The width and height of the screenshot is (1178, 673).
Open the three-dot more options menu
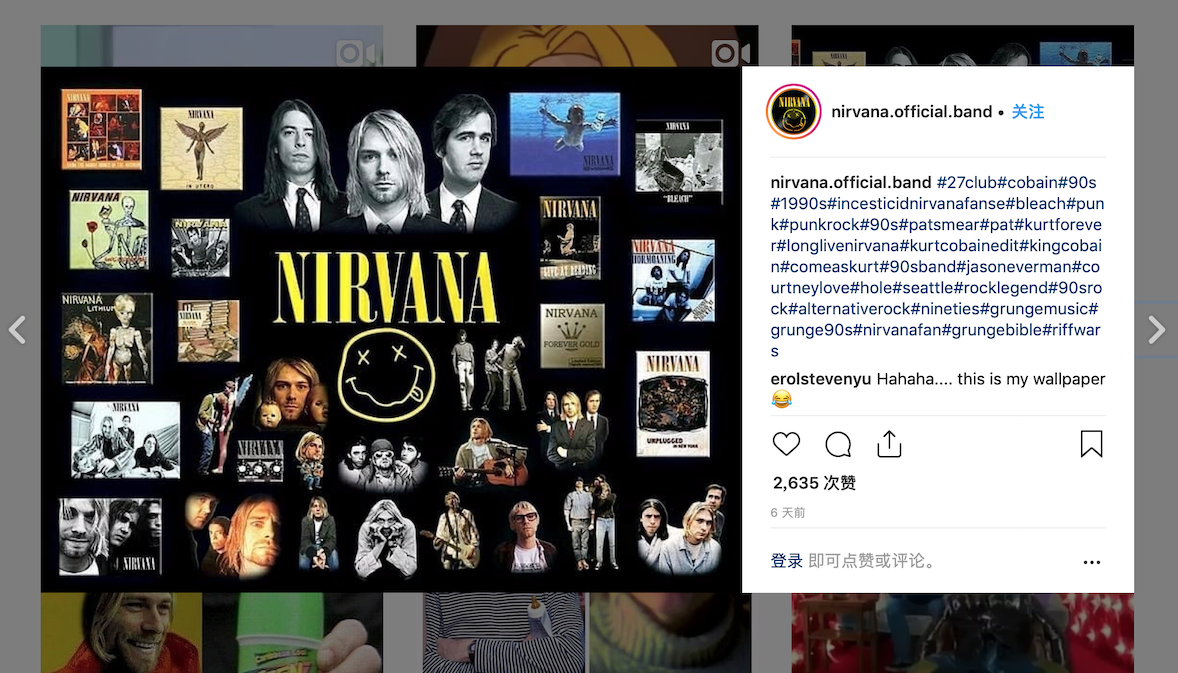pyautogui.click(x=1092, y=562)
